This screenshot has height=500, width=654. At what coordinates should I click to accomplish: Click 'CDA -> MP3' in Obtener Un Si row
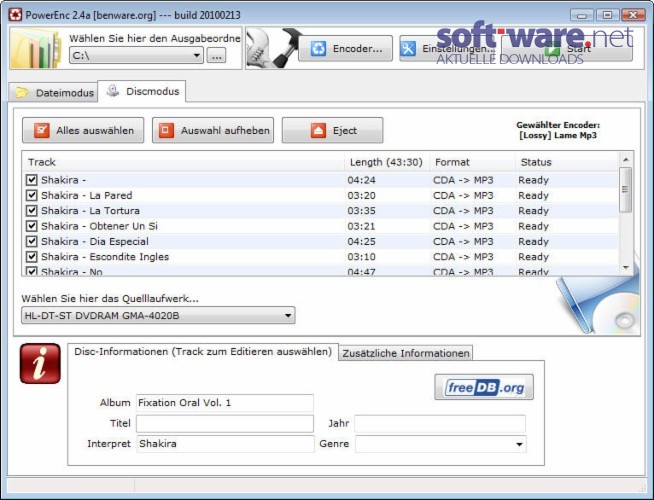click(x=463, y=226)
